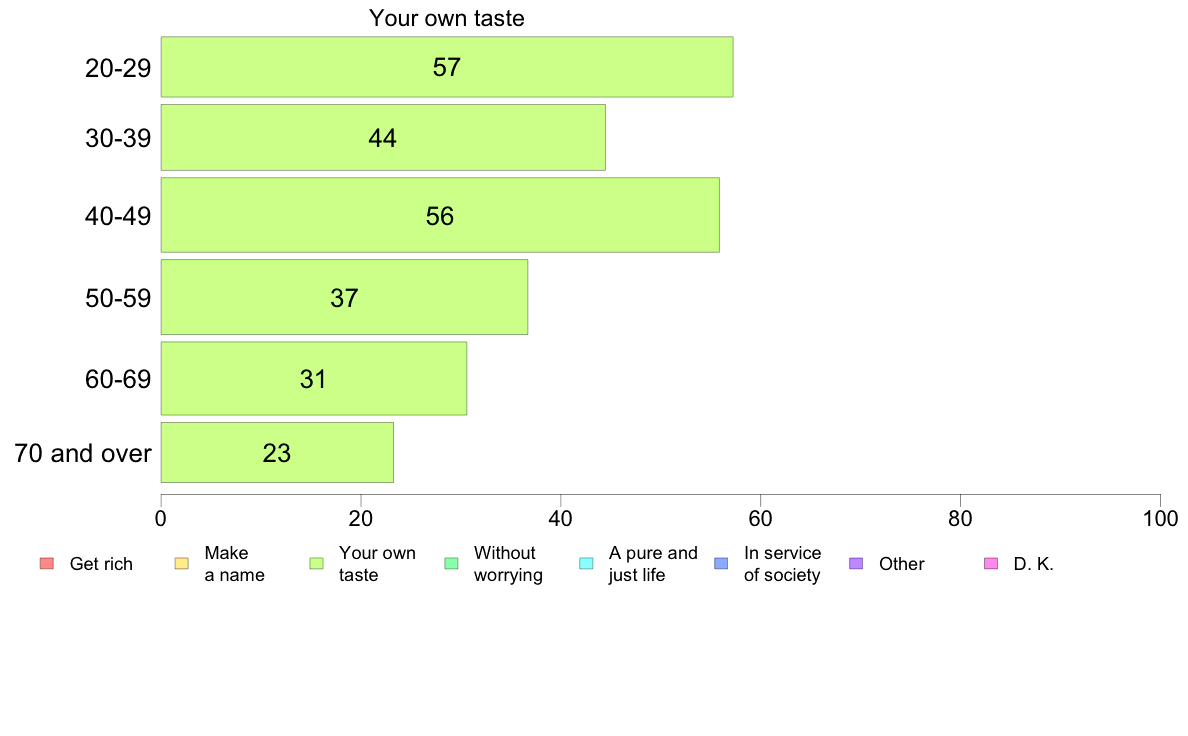Click the In service of society swatch
Viewport: 1188px width, 736px height.
coord(721,563)
